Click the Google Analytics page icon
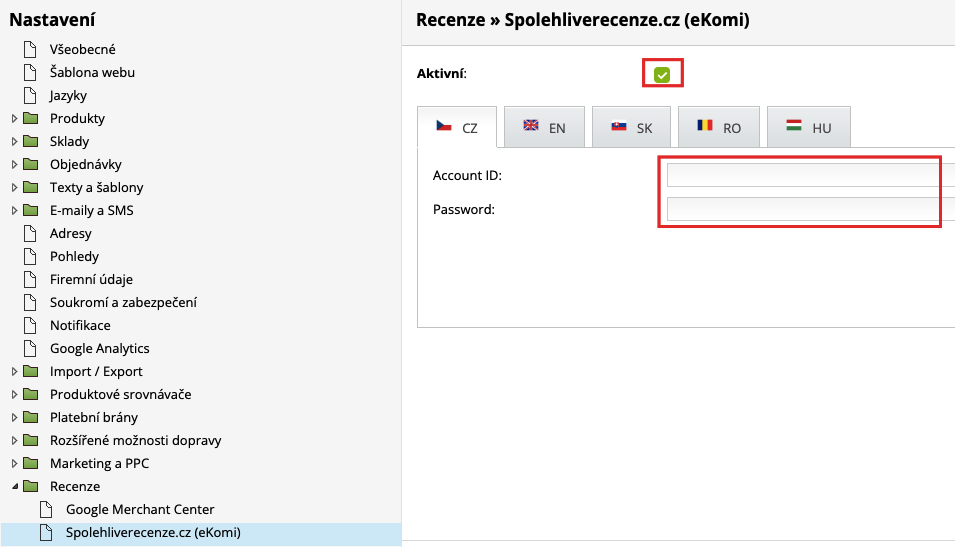955x547 pixels. click(30, 348)
